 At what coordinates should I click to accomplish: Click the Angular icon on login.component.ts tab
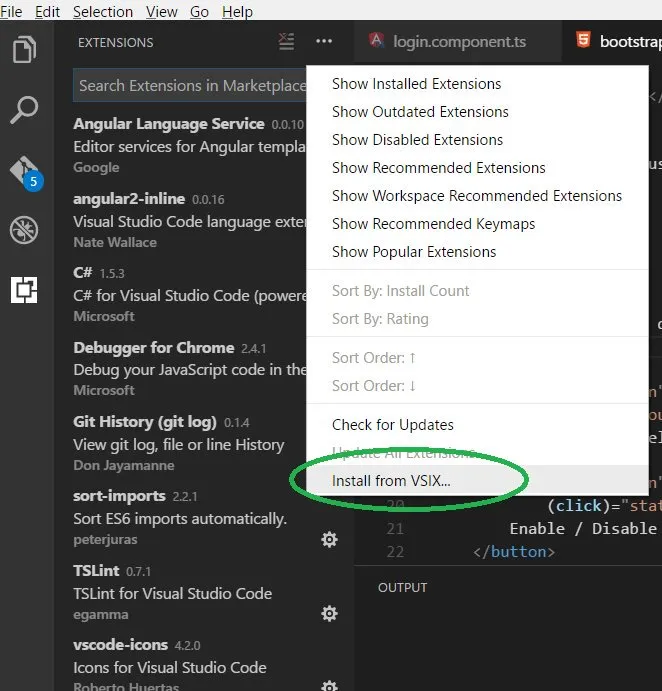point(377,41)
